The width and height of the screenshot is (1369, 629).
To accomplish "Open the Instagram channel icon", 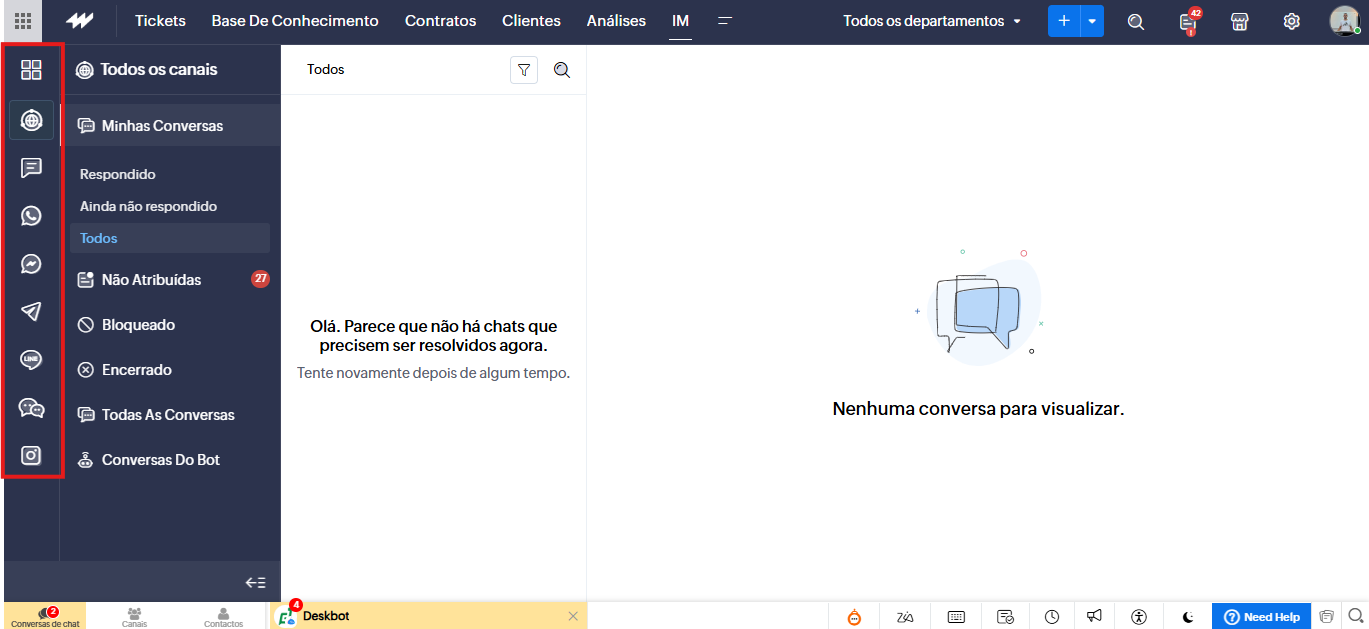I will pyautogui.click(x=31, y=455).
